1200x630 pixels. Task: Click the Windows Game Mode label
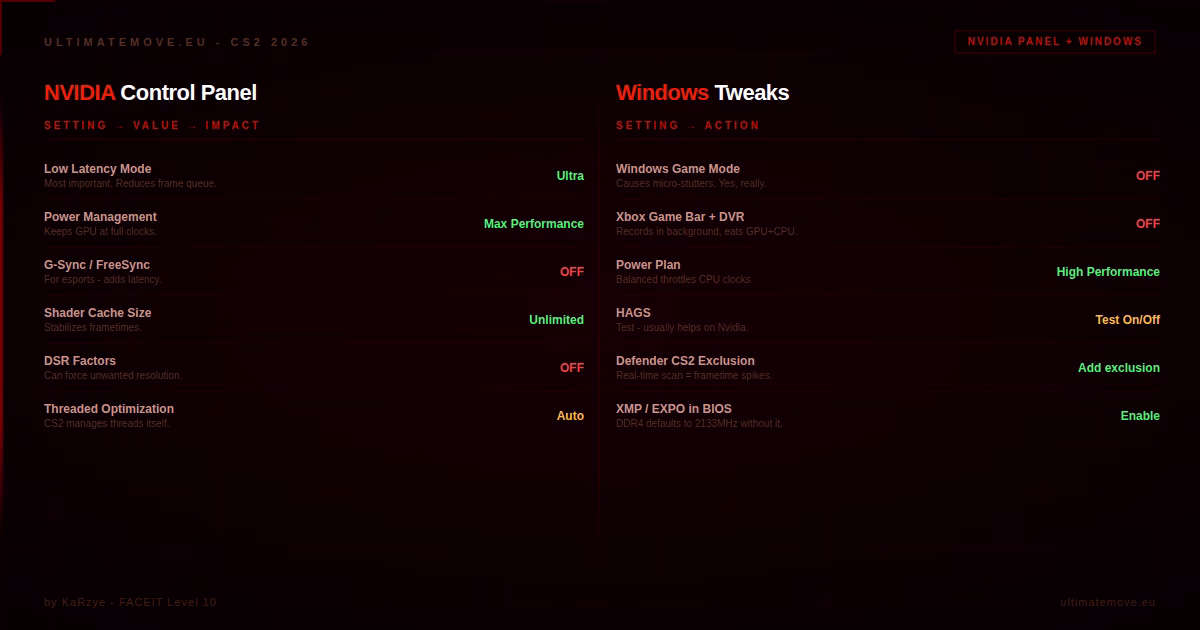click(x=678, y=169)
